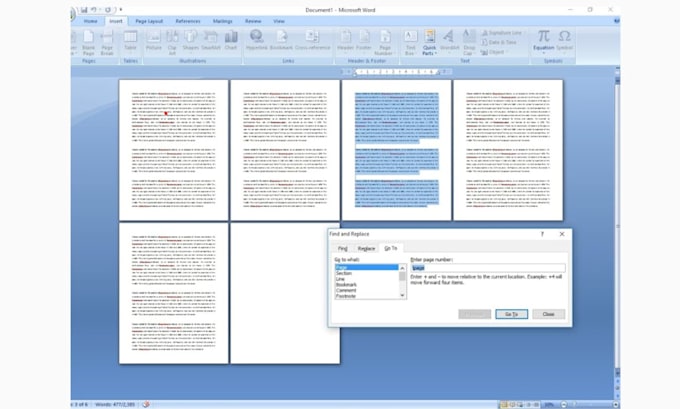The width and height of the screenshot is (680, 409).
Task: Open the Quick Parts menu
Action: 429,43
